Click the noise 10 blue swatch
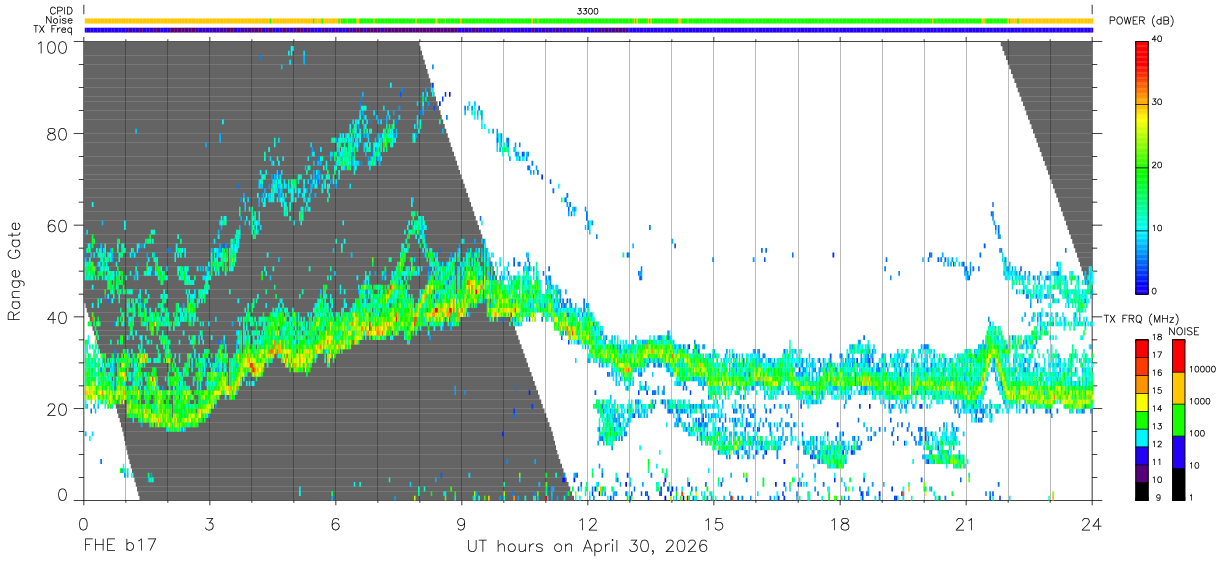Image resolution: width=1228 pixels, height=567 pixels. coord(1177,451)
